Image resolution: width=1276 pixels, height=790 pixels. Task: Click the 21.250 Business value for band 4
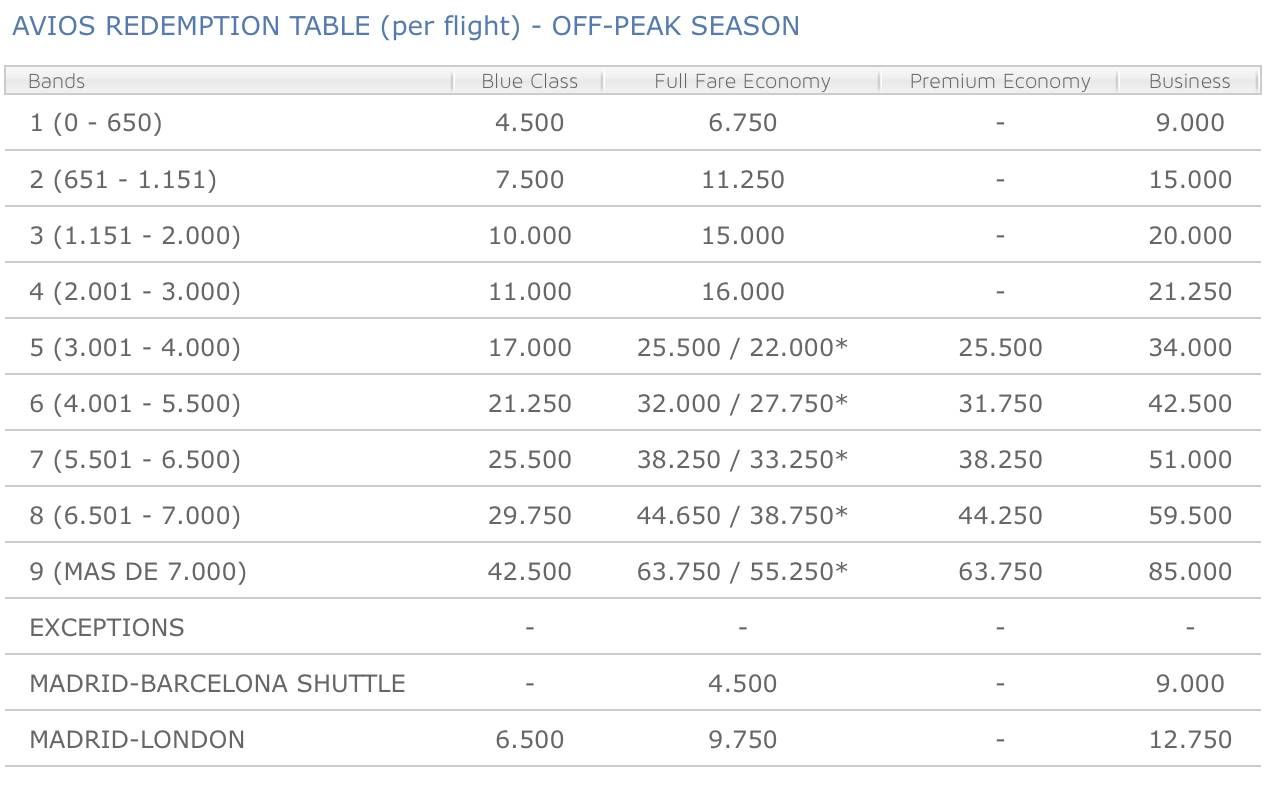1190,291
